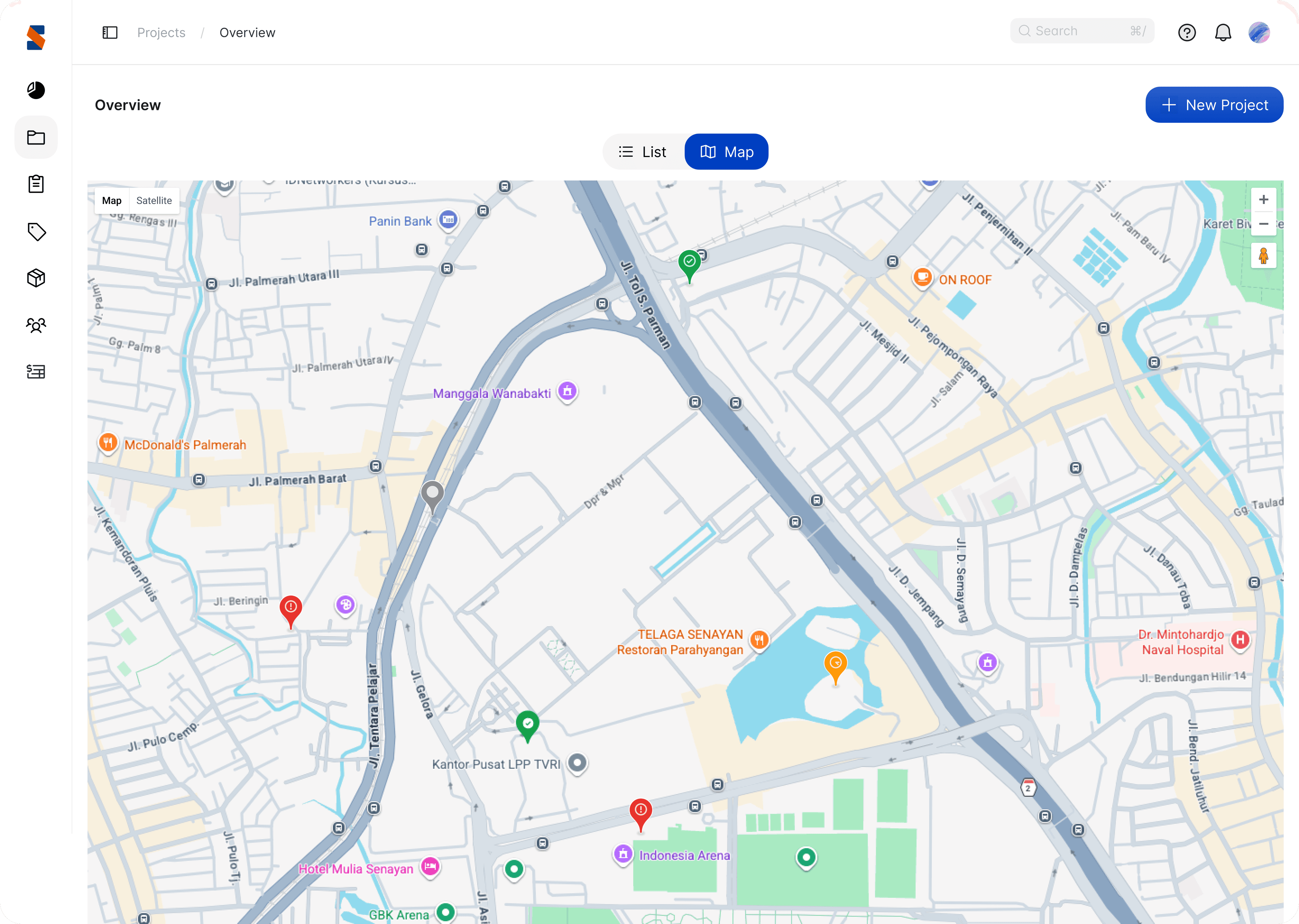
Task: Click the toll road exit 2 badge
Action: point(1028,787)
